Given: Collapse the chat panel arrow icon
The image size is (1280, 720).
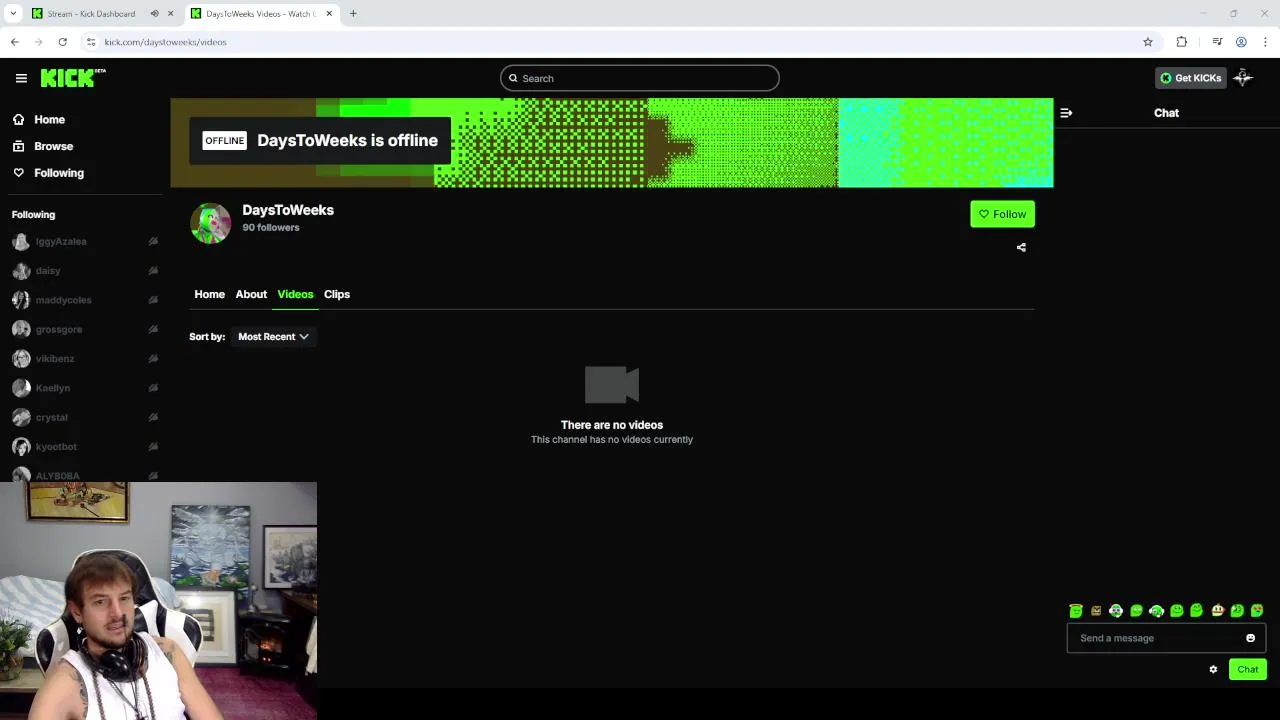Looking at the screenshot, I should tap(1066, 113).
